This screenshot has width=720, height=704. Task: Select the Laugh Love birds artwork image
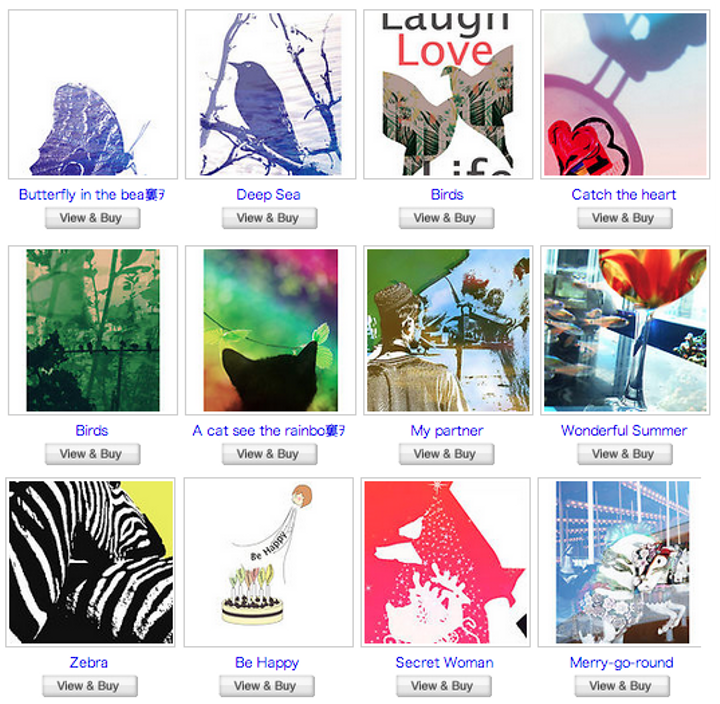tap(448, 94)
